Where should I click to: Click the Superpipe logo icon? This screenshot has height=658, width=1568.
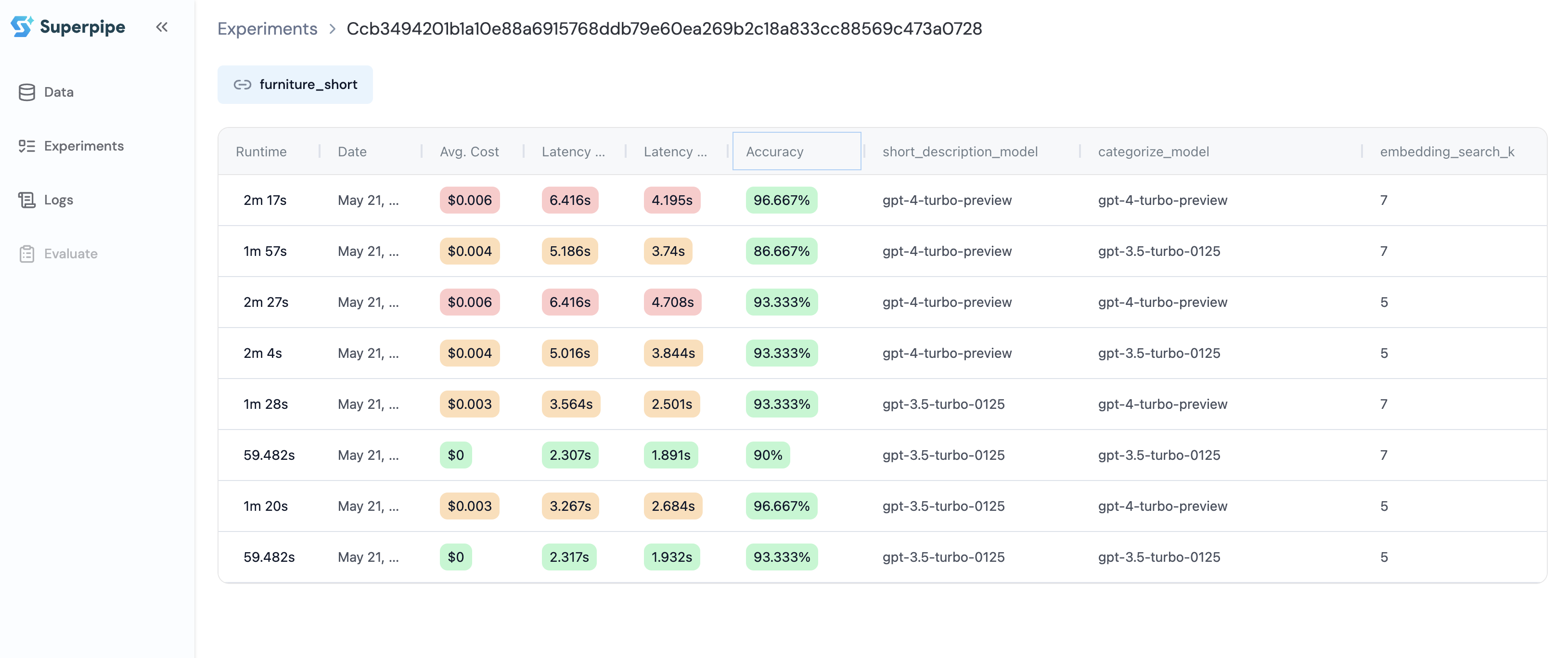[21, 26]
